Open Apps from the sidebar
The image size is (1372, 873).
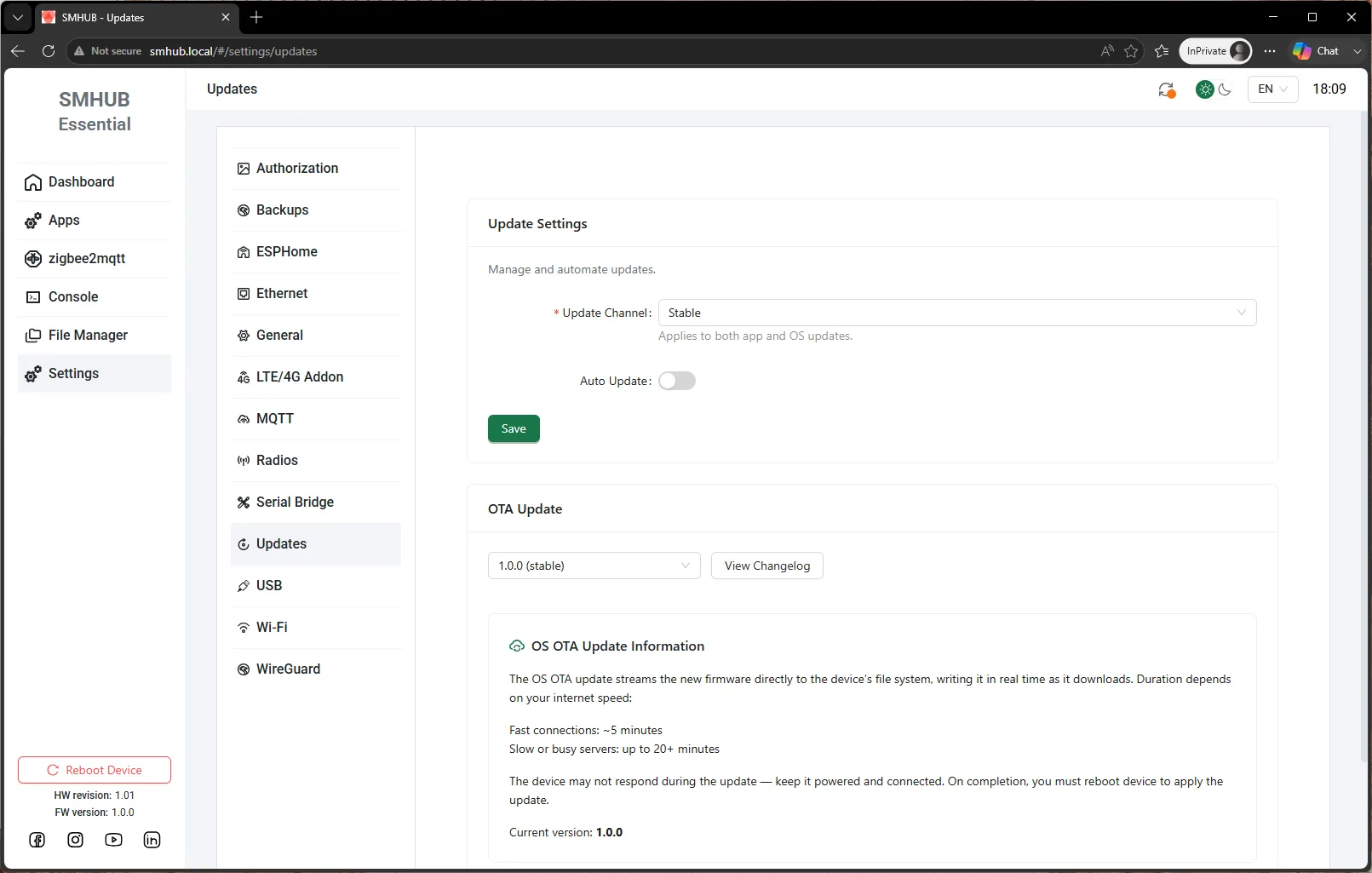pos(94,221)
